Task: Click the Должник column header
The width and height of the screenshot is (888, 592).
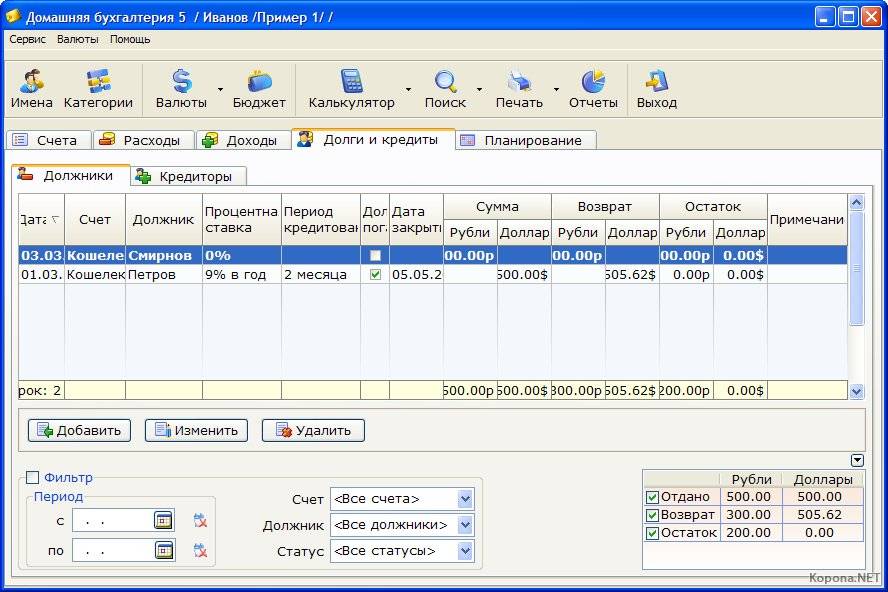Action: (164, 219)
